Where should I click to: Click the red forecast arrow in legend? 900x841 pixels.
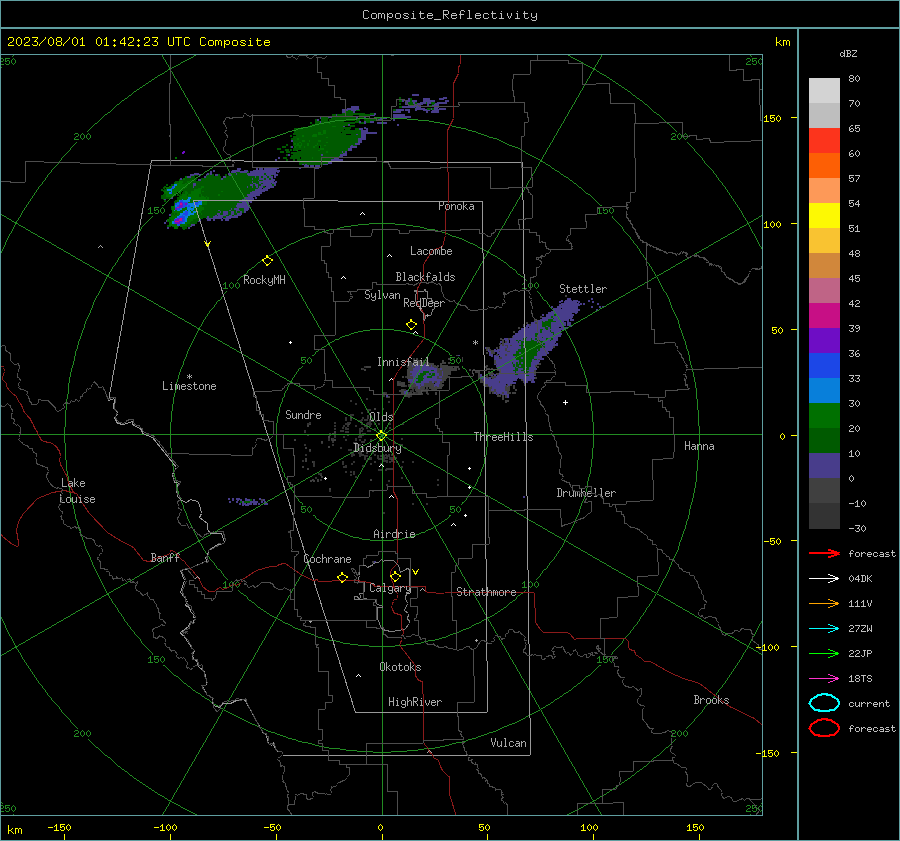click(x=824, y=553)
